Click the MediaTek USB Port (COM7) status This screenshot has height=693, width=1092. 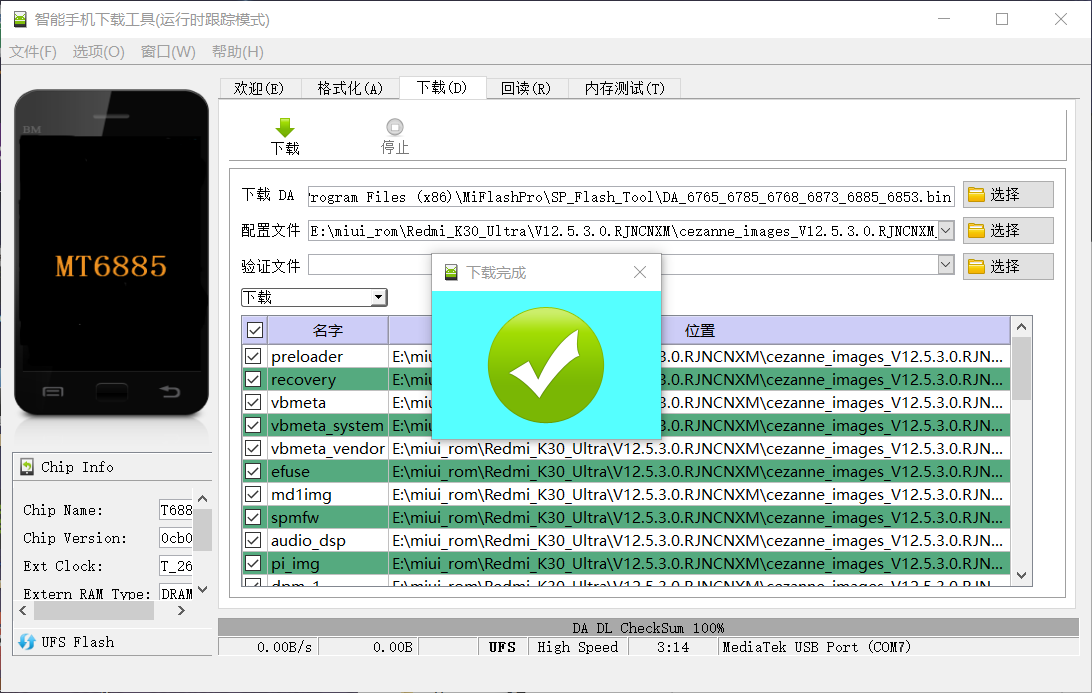[816, 647]
